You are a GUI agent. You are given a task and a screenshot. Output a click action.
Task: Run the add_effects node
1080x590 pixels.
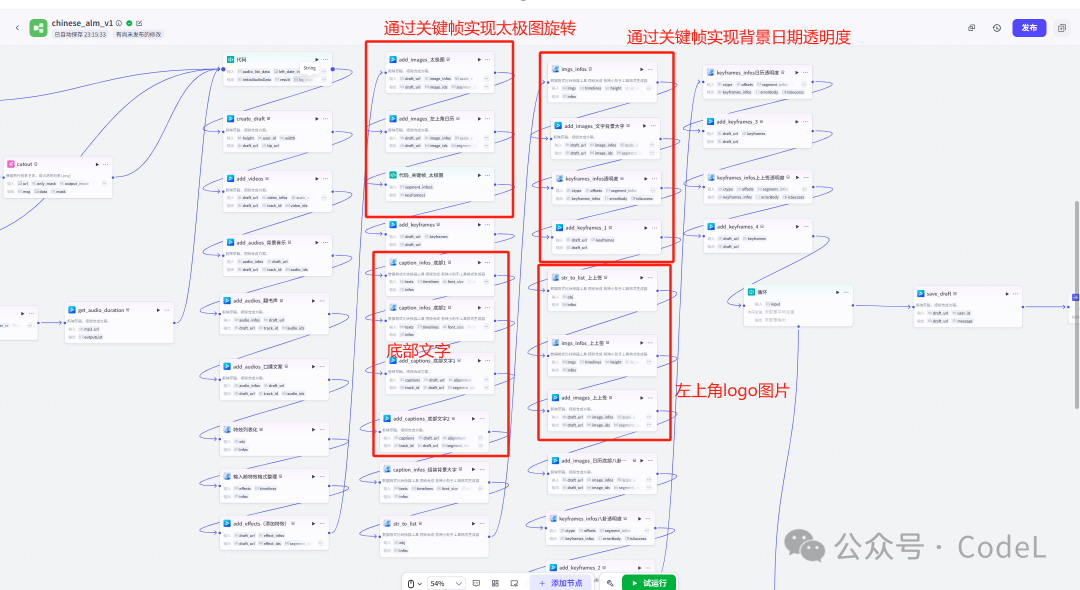pos(313,523)
